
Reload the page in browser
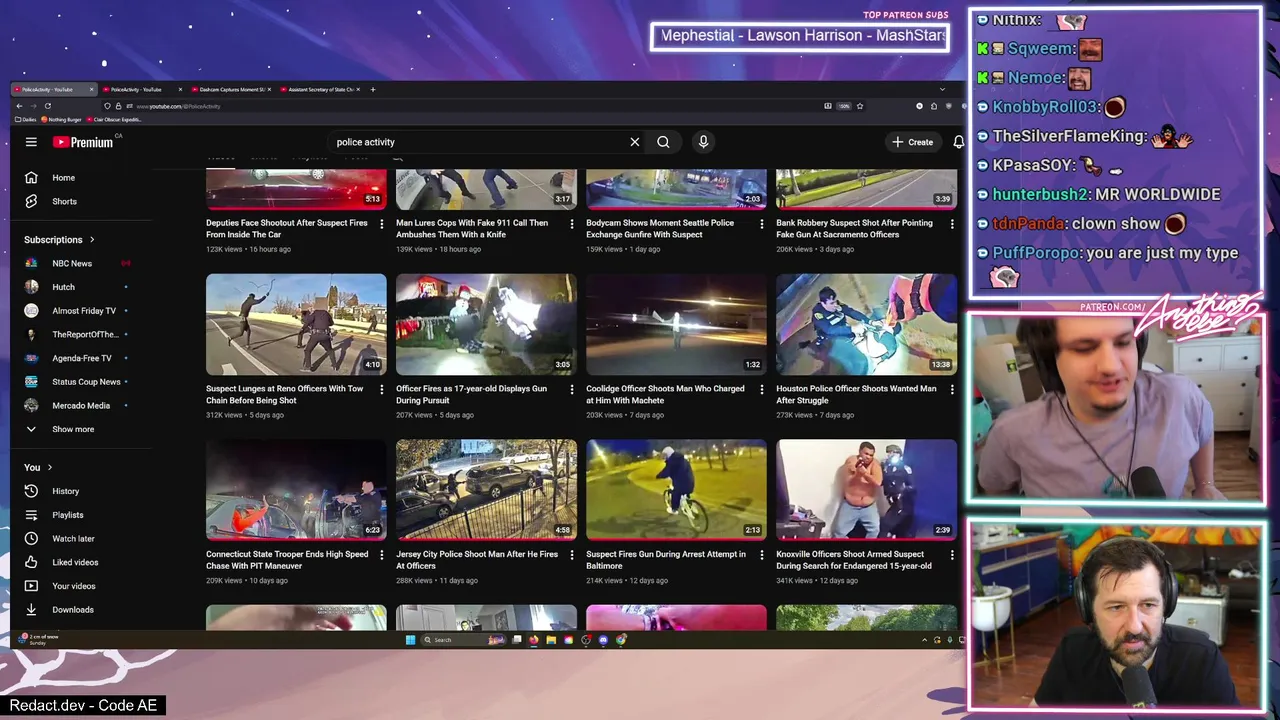(48, 106)
